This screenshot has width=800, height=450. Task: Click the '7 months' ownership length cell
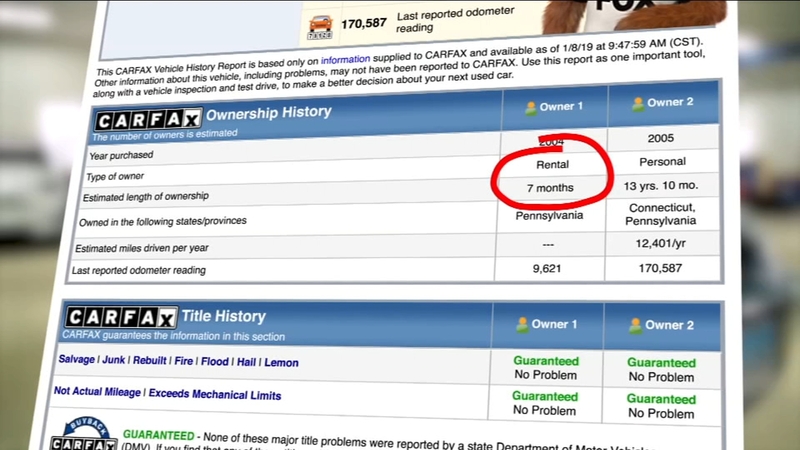click(x=550, y=188)
